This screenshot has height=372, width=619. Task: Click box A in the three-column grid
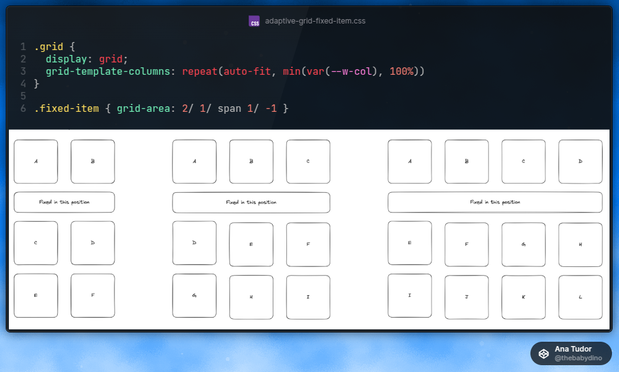coord(194,162)
